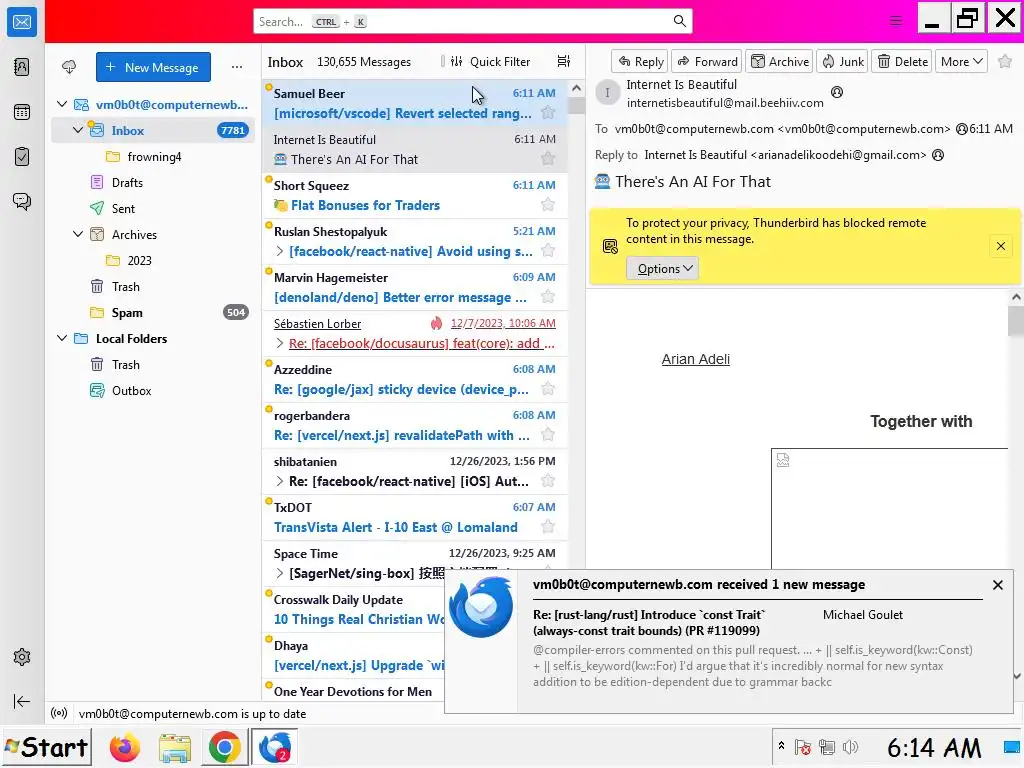Click sender contact icon next to Internet Is Beautiful

click(837, 92)
